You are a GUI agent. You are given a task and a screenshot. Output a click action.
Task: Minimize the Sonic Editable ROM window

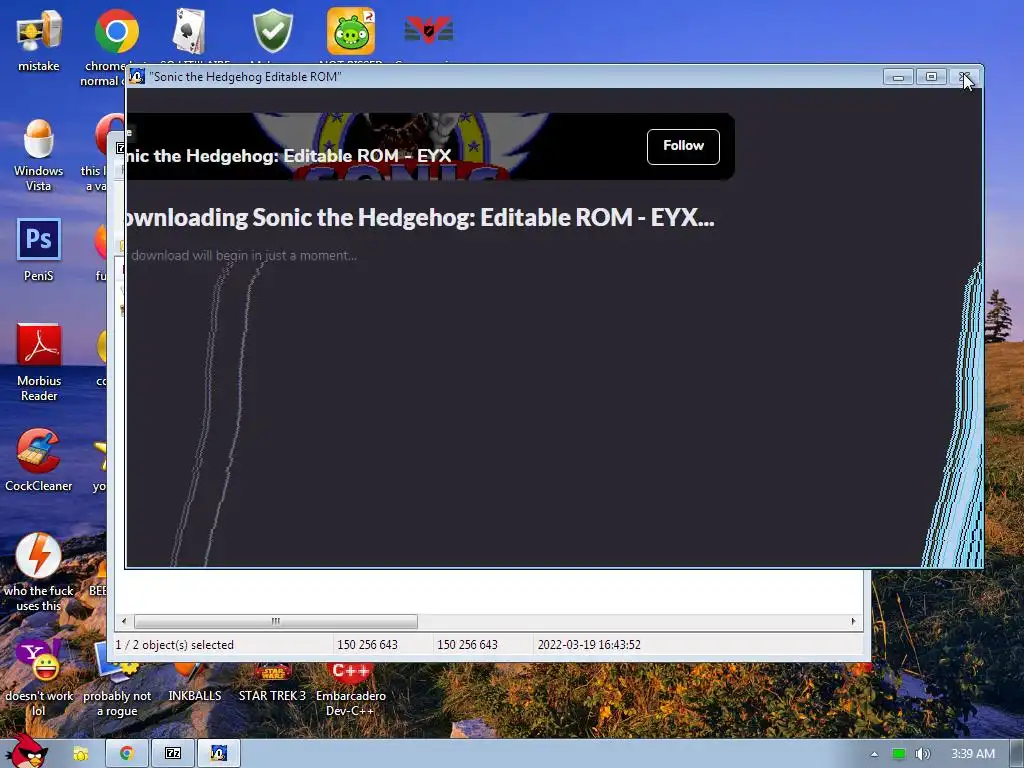898,77
